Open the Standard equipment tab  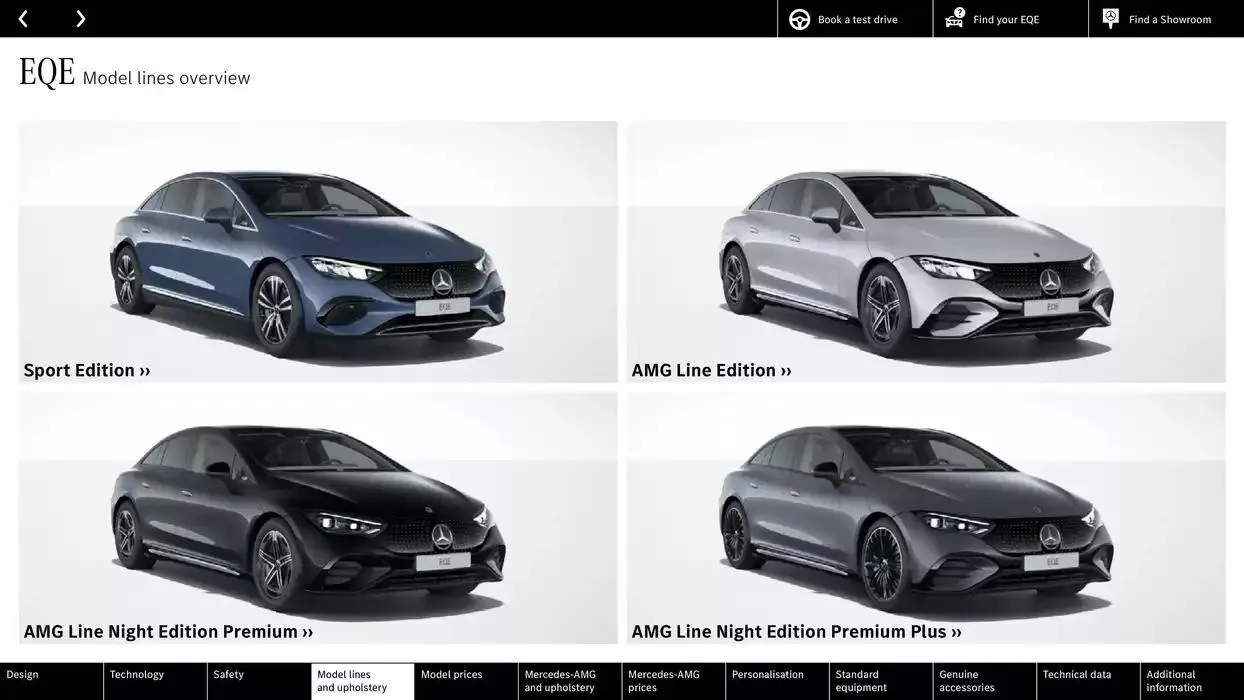click(x=881, y=681)
